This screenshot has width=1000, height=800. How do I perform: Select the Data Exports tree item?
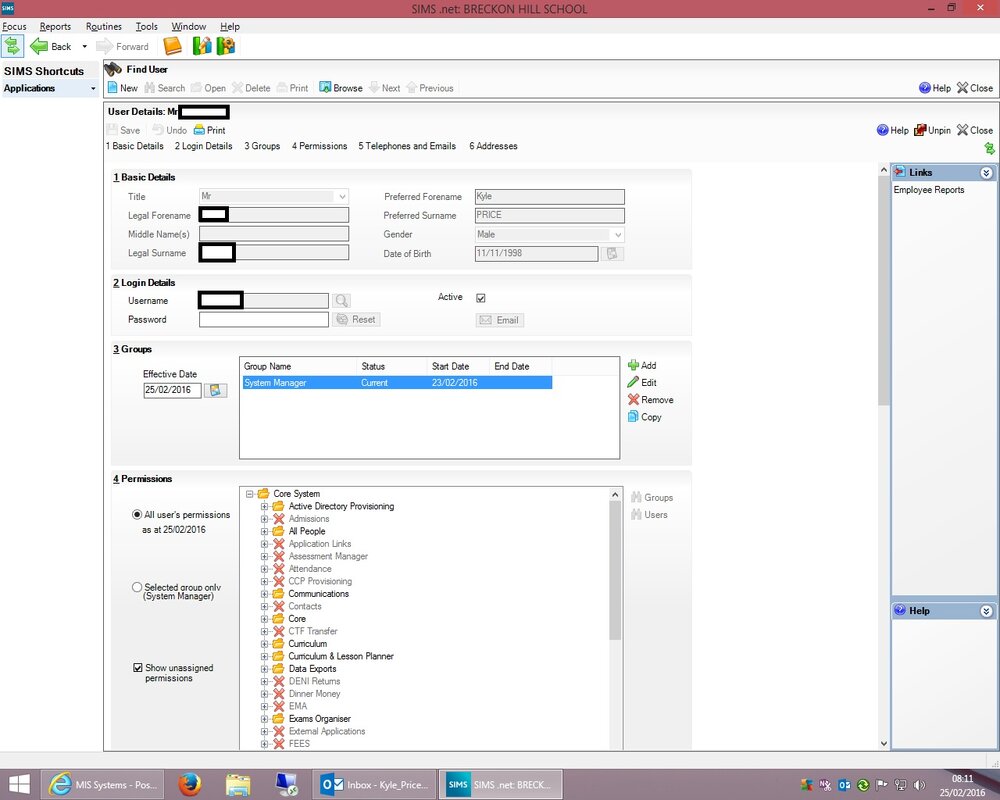[312, 669]
